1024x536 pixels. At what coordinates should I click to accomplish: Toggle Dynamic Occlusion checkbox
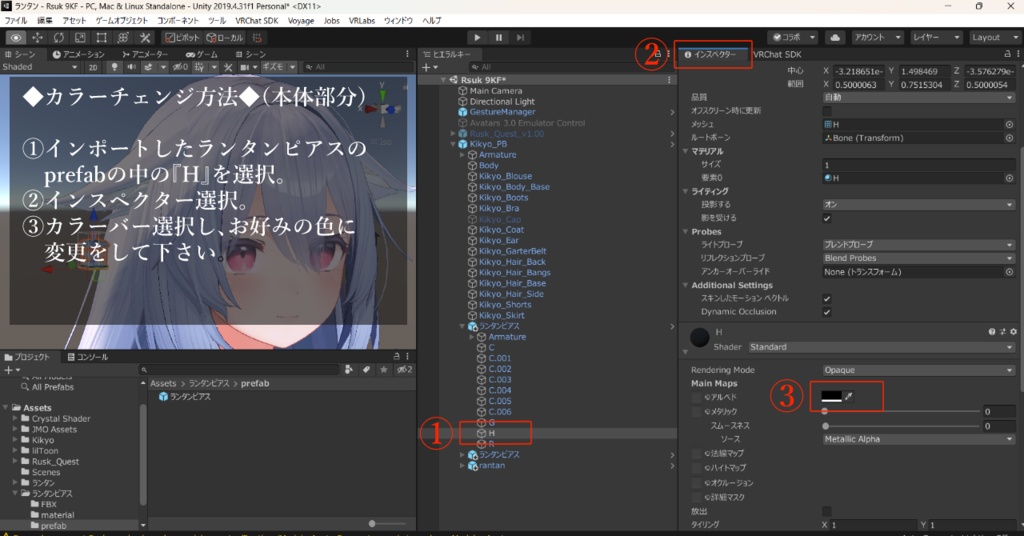pos(827,312)
